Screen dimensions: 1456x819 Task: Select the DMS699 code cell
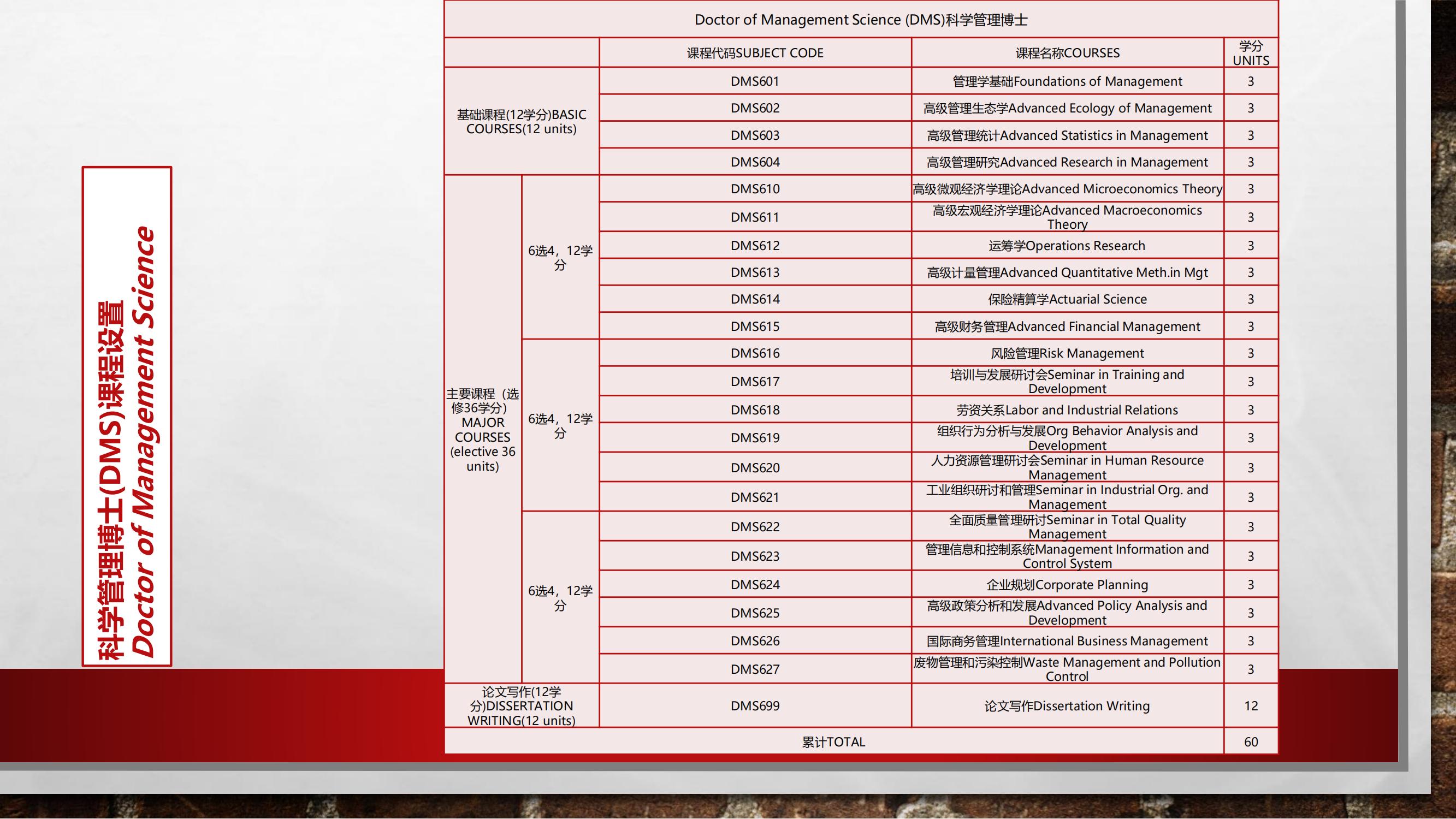pos(755,705)
